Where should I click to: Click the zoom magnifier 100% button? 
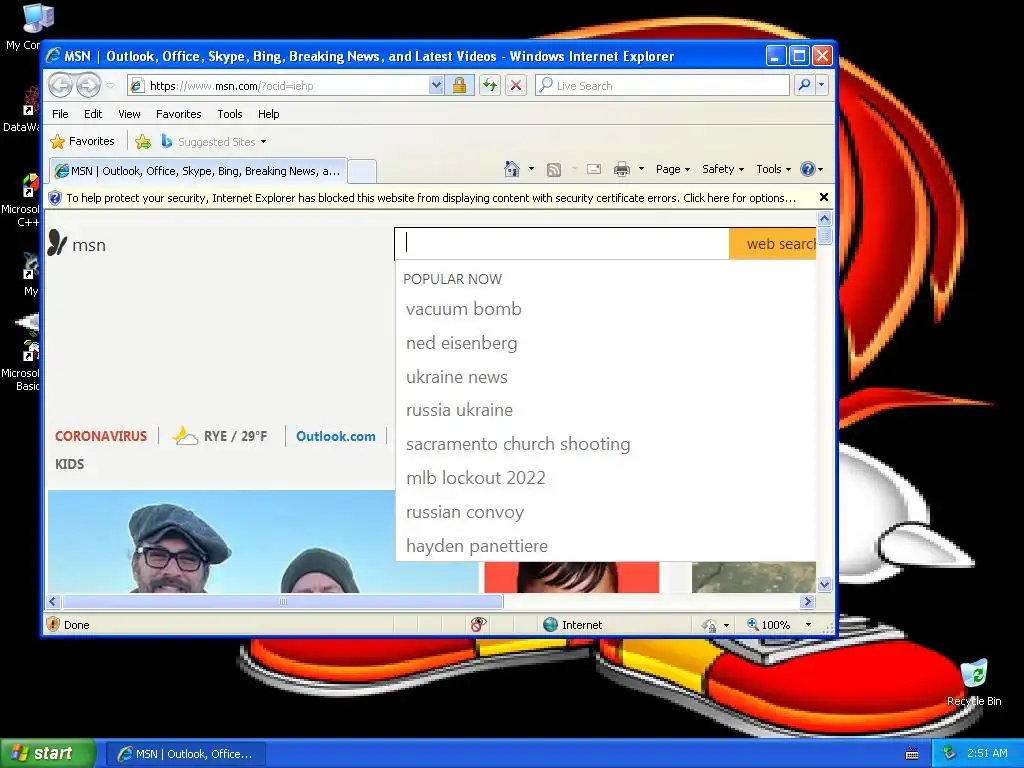pos(769,624)
